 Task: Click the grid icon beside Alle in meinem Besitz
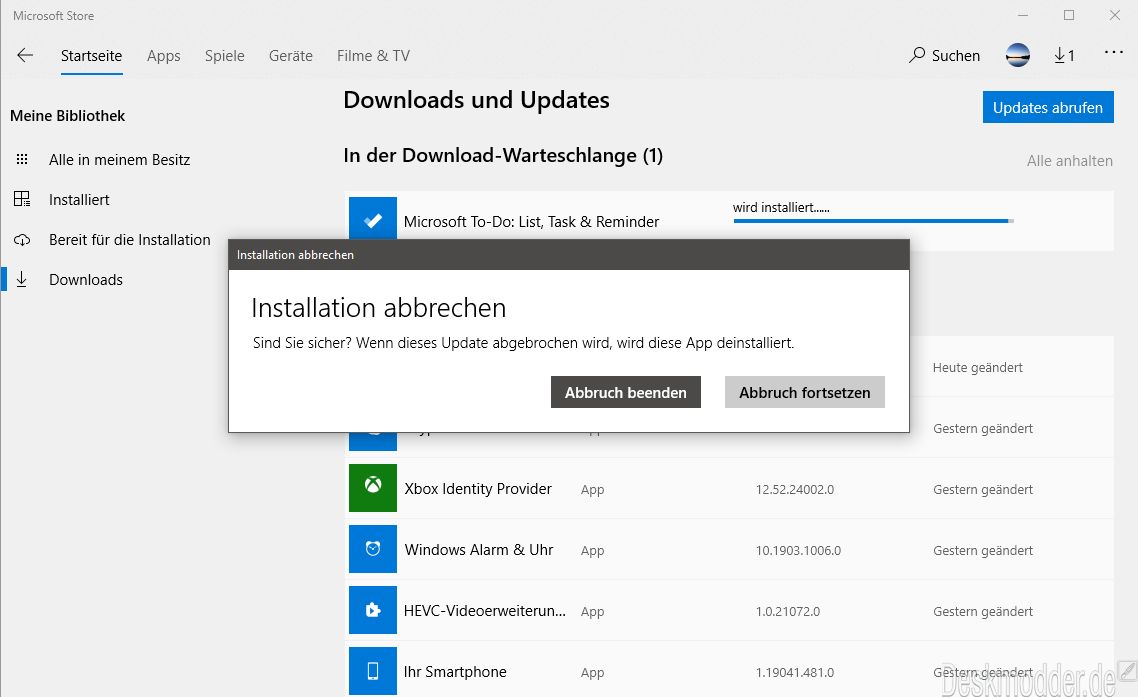[22, 159]
